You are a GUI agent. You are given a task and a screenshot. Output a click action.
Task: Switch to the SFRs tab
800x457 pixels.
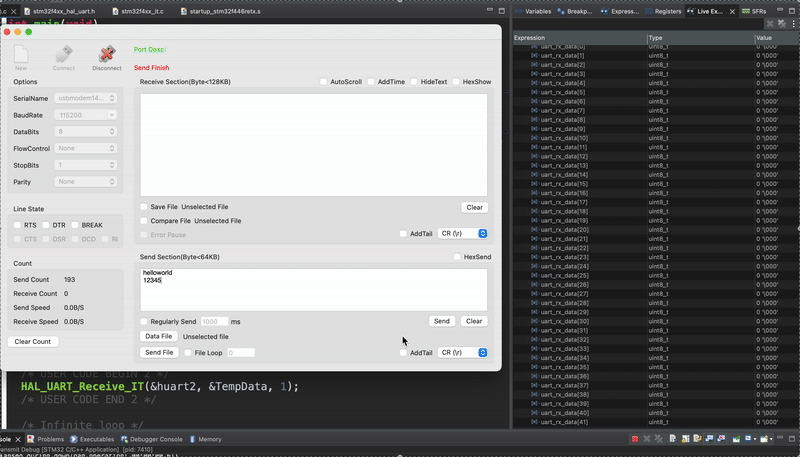click(754, 11)
